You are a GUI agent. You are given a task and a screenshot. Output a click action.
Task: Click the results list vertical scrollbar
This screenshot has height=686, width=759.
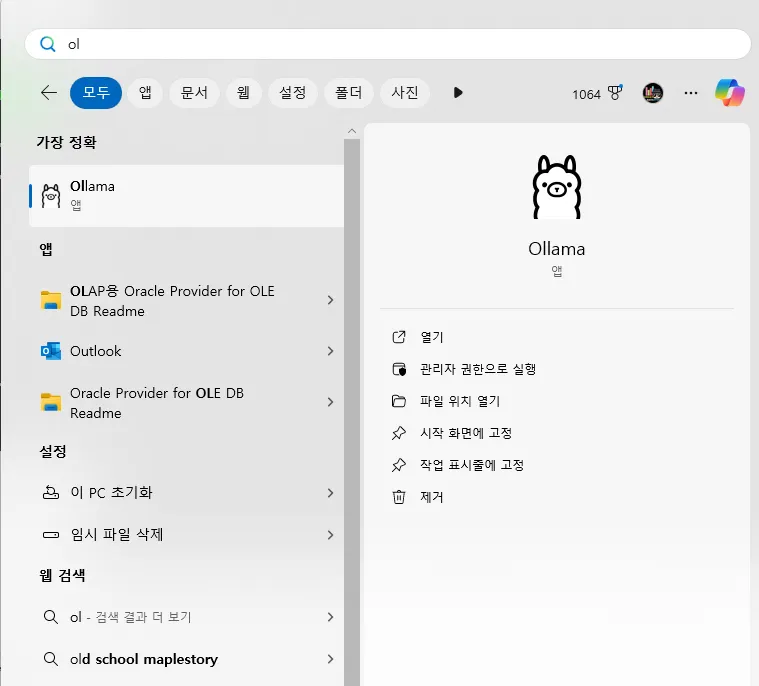(352, 412)
